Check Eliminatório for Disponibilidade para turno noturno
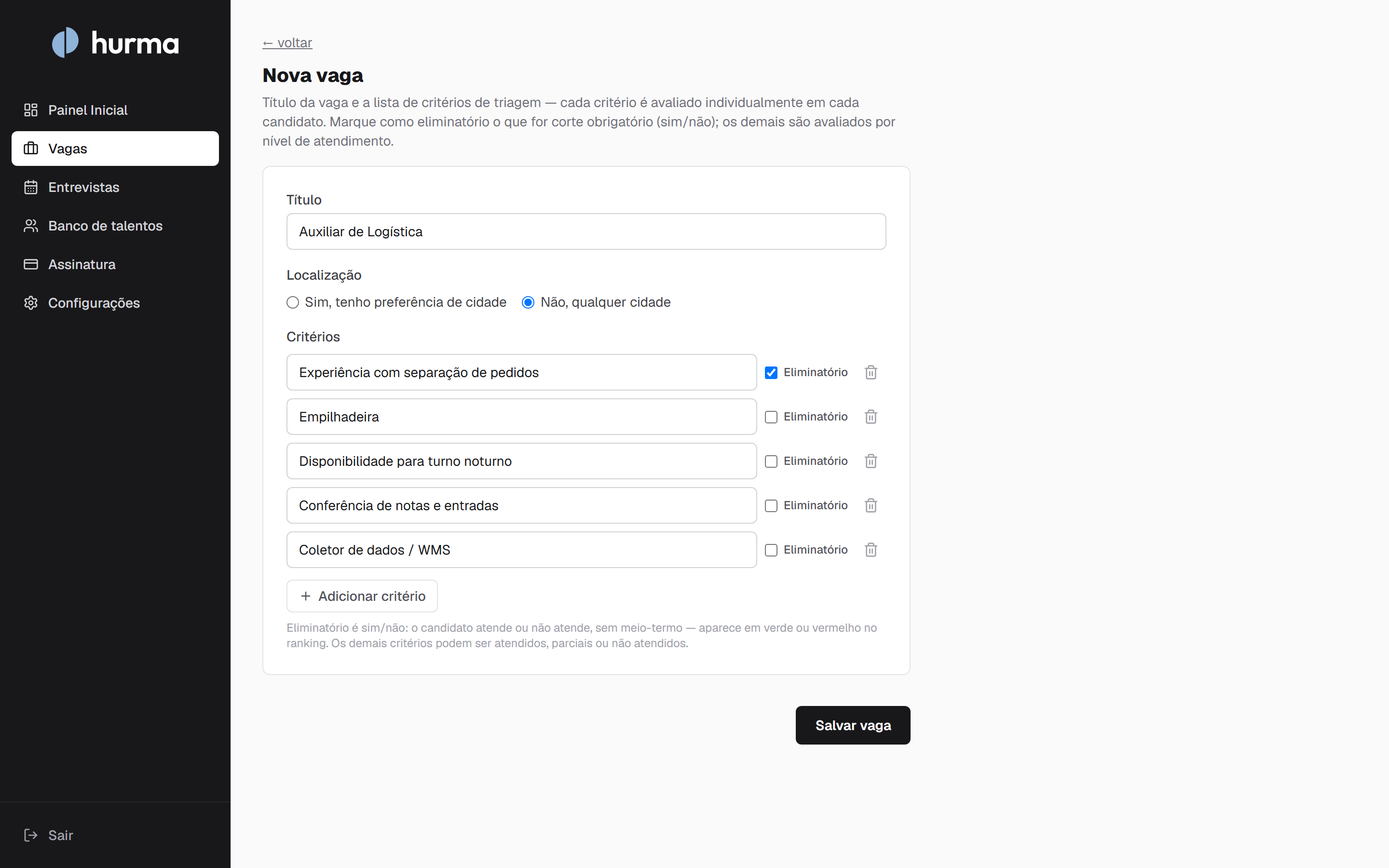The image size is (1389, 868). point(771,461)
